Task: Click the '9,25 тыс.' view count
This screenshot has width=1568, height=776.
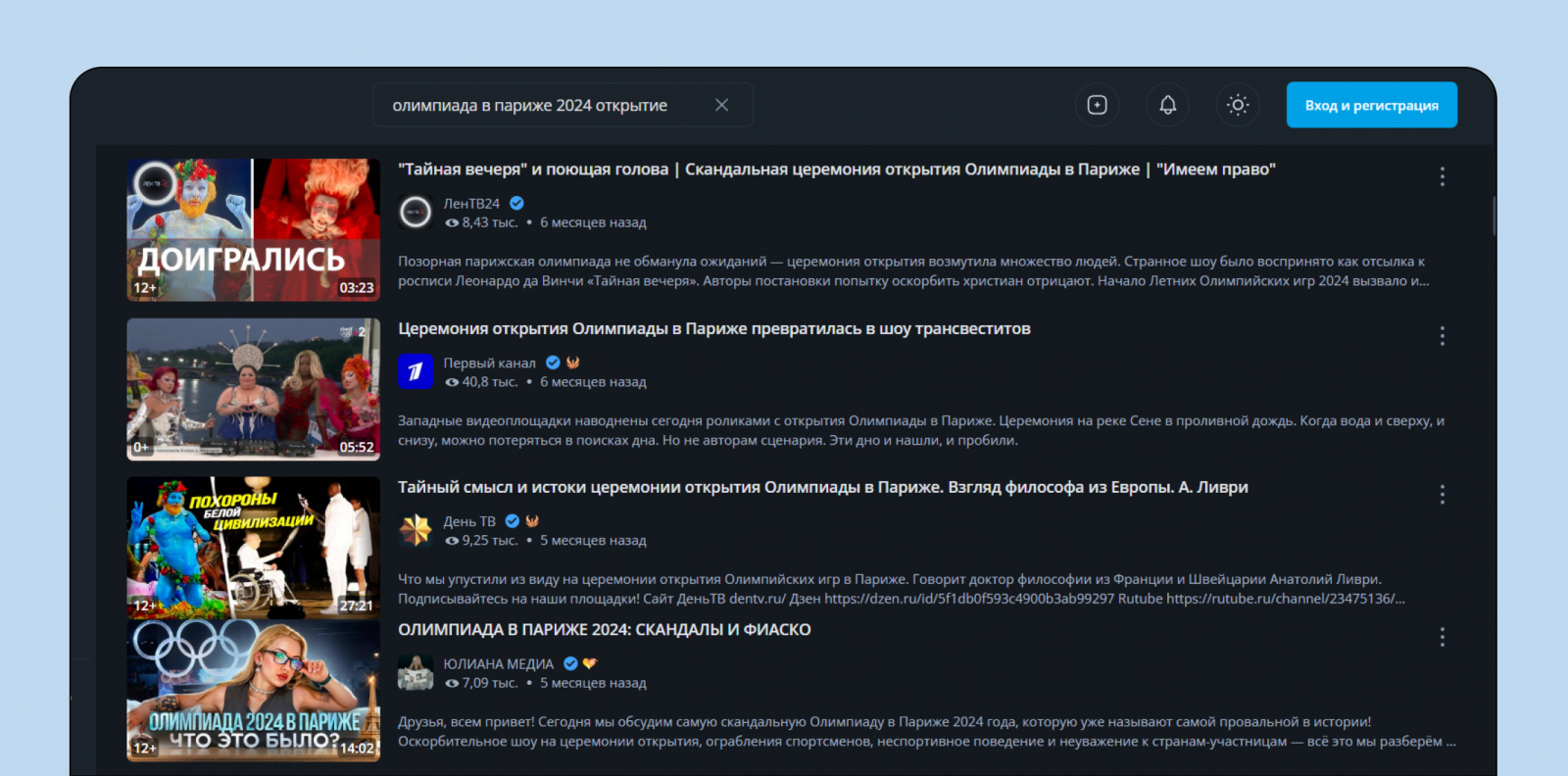Action: tap(481, 541)
